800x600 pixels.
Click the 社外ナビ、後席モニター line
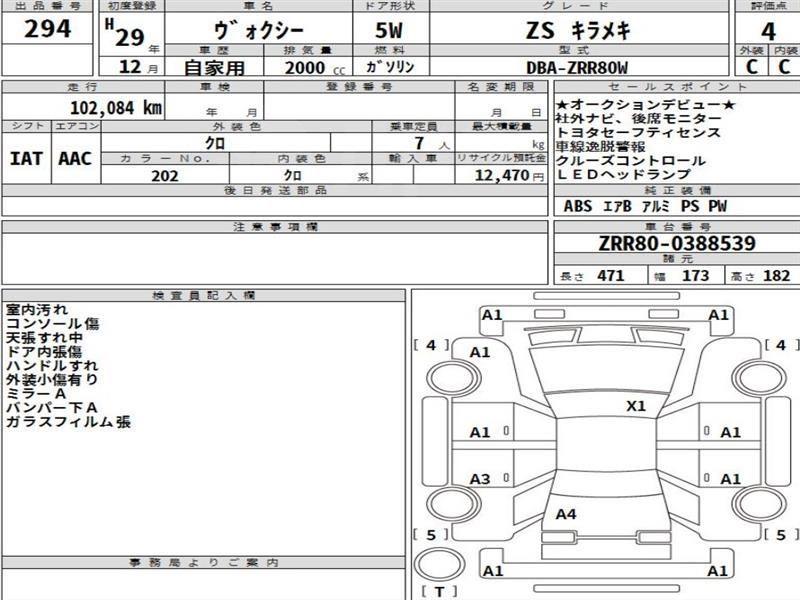[x=638, y=118]
